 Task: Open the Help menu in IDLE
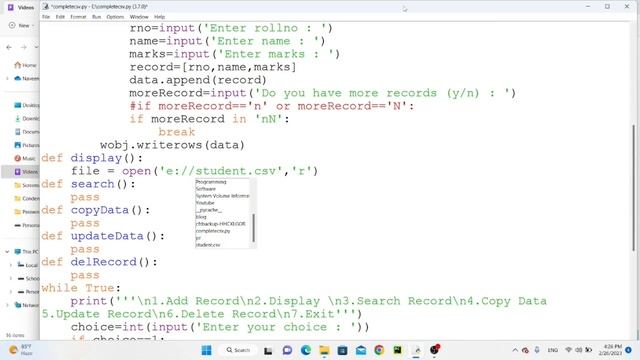click(159, 17)
